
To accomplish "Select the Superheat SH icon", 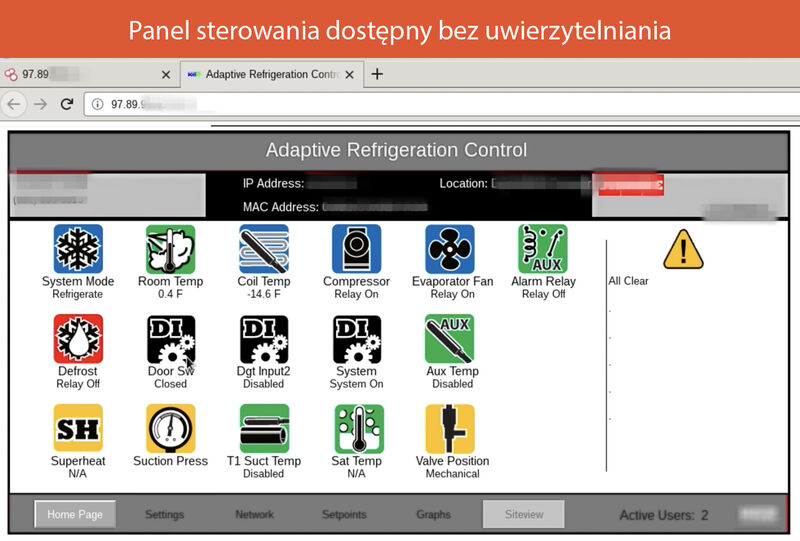I will point(78,429).
